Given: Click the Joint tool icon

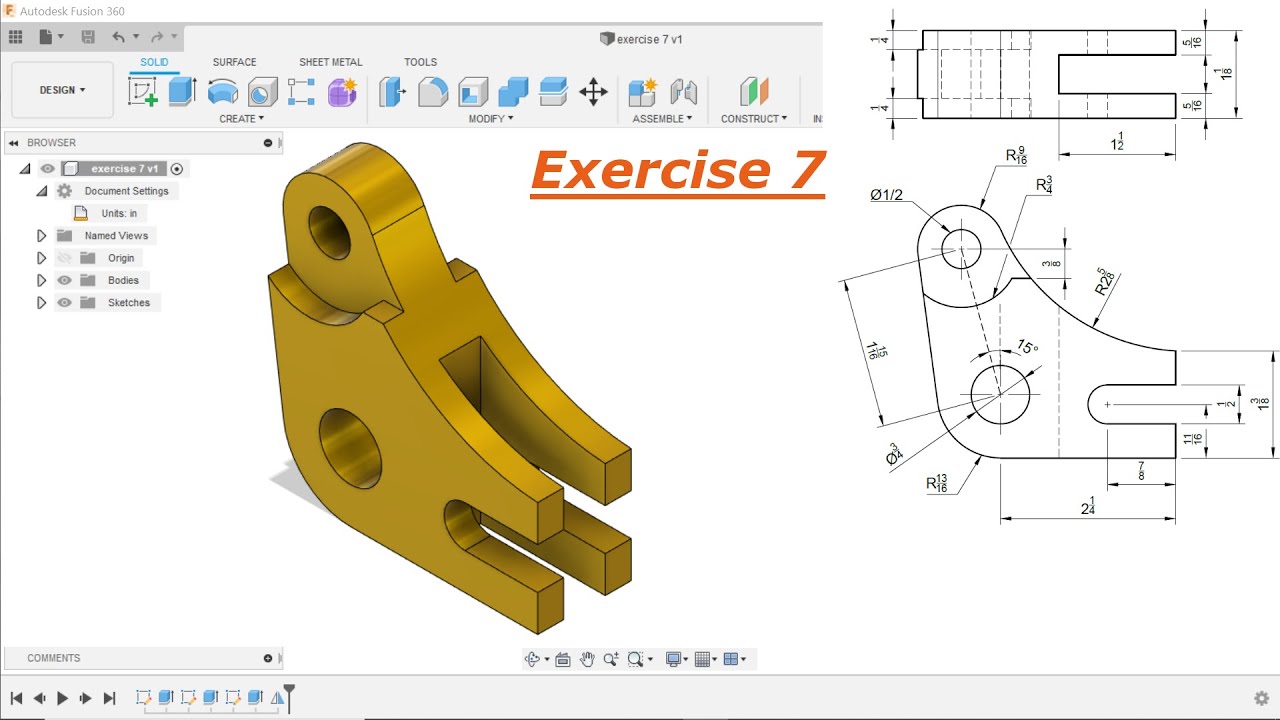Looking at the screenshot, I should point(683,92).
